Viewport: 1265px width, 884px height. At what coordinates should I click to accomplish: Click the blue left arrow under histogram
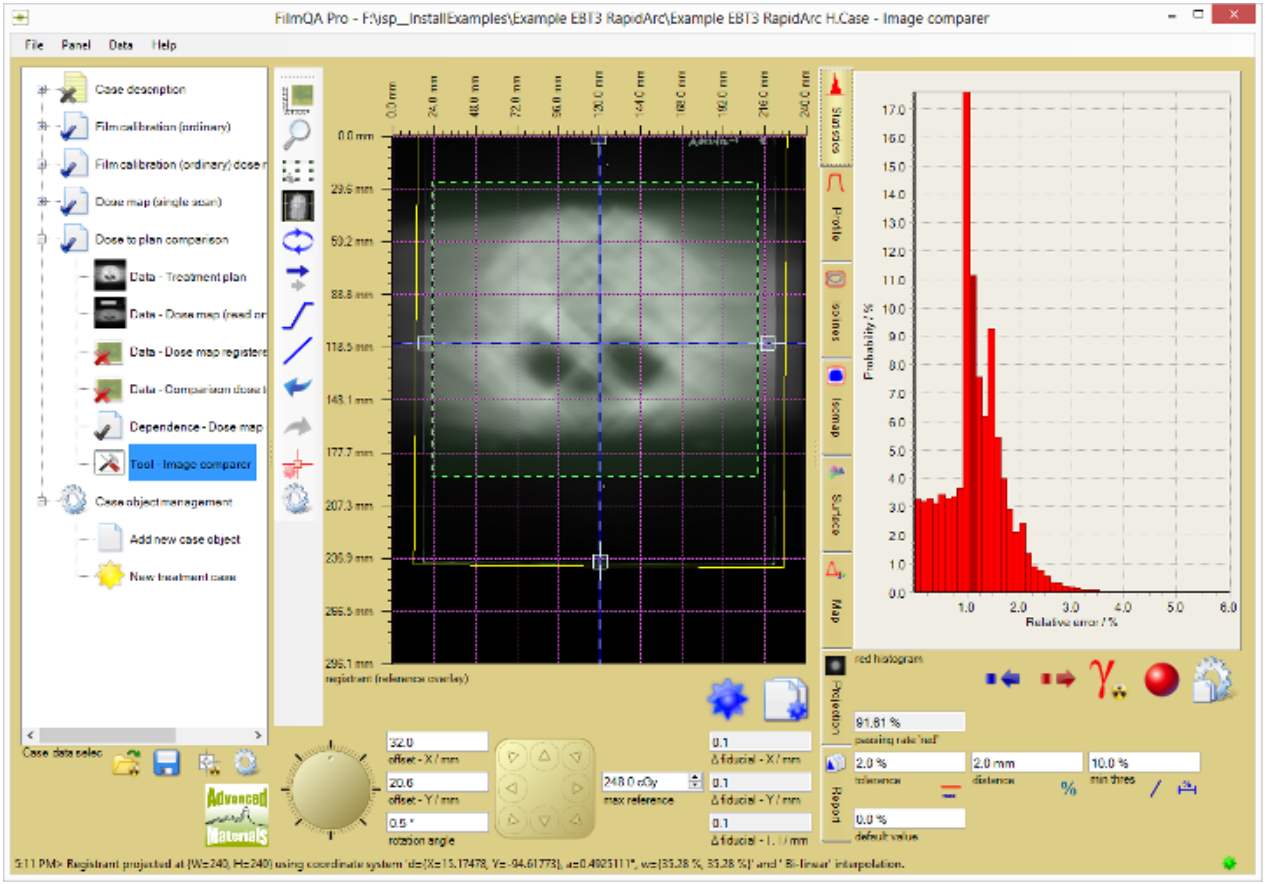[x=1002, y=679]
